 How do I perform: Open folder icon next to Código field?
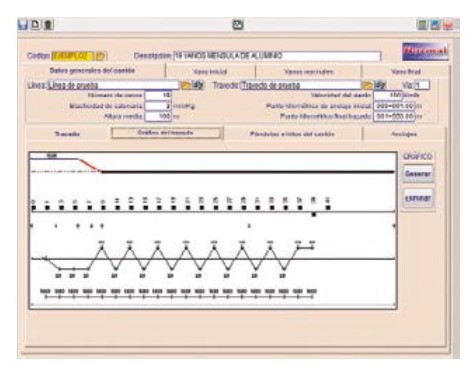pos(101,56)
